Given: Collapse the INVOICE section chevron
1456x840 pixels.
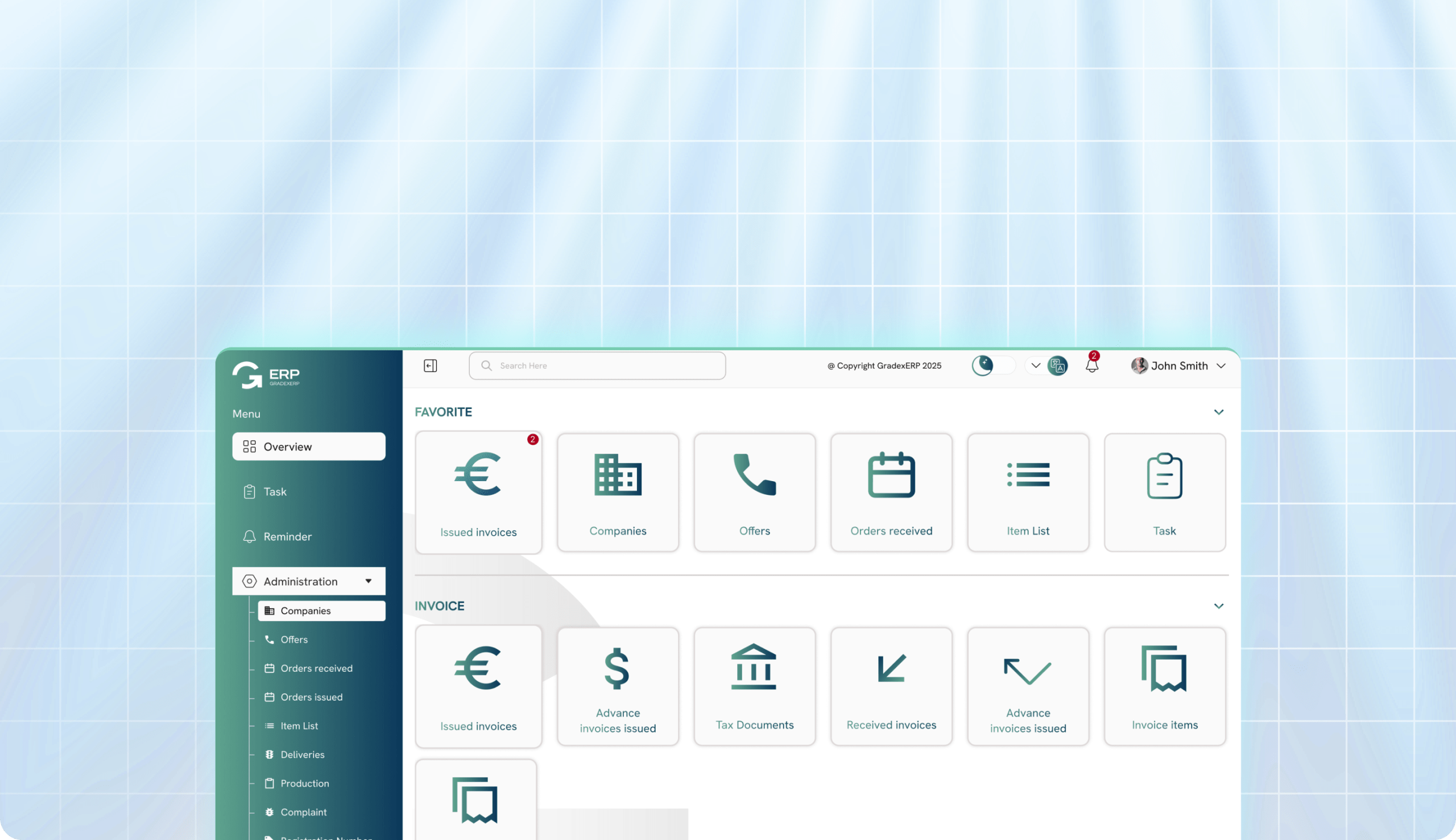Looking at the screenshot, I should tap(1218, 606).
